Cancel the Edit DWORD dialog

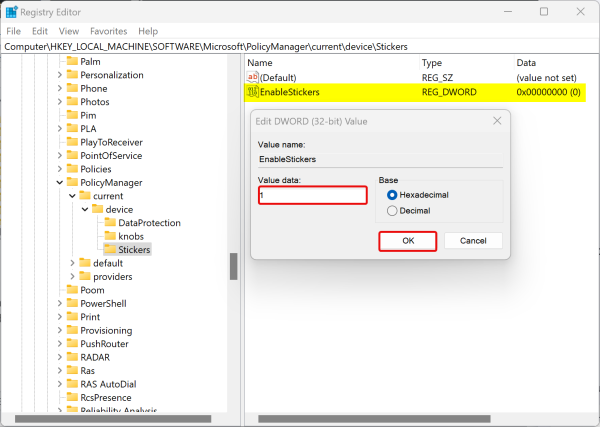coord(466,241)
